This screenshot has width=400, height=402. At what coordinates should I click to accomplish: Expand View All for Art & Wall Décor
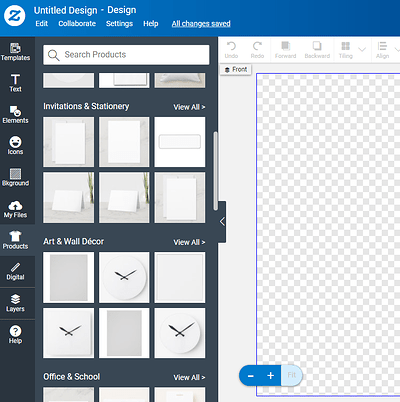pos(189,242)
